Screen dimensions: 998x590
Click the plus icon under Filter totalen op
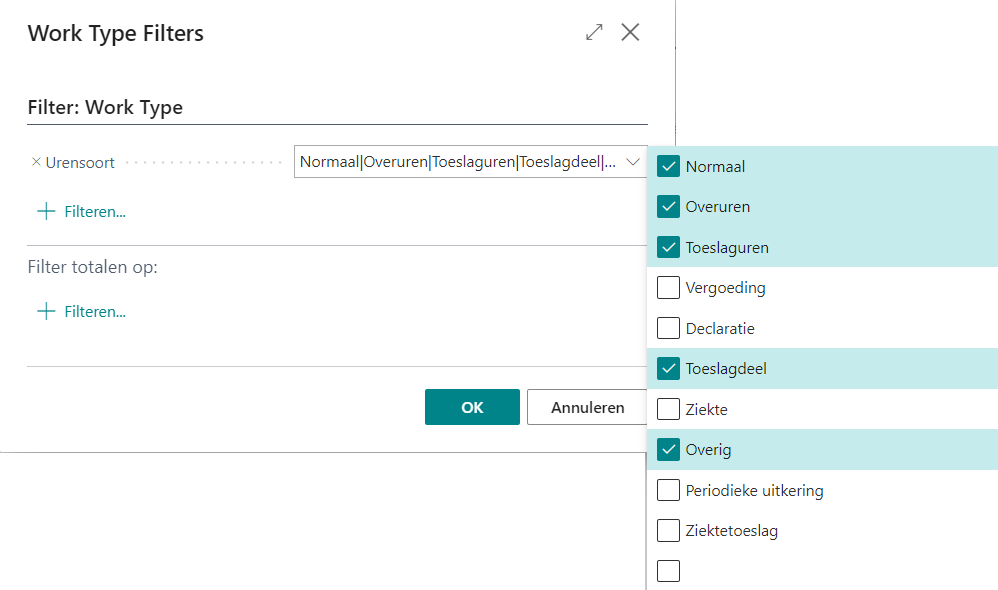click(x=45, y=311)
